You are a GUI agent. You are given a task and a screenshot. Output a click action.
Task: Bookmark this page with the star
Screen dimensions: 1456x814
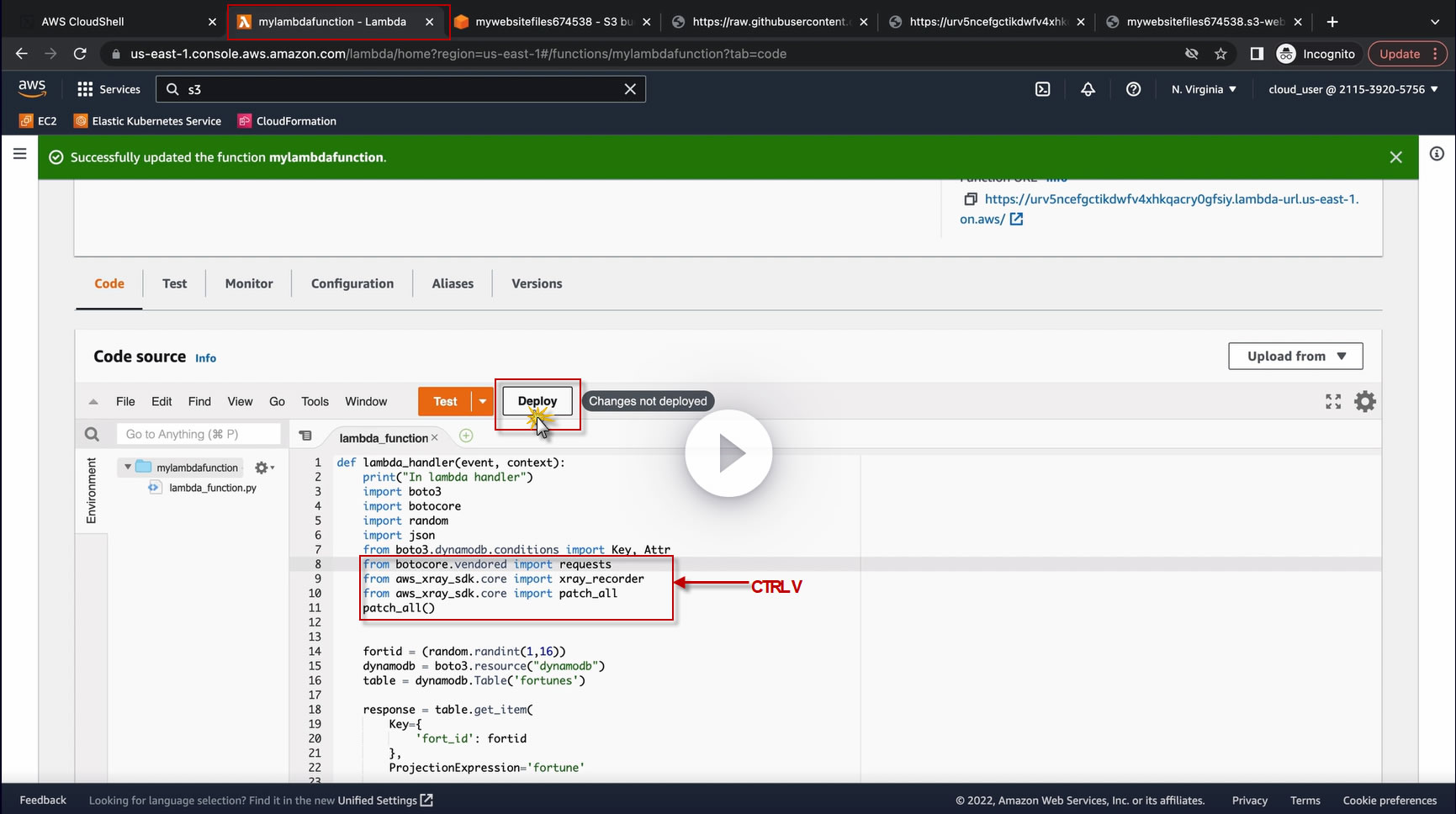pos(1220,54)
